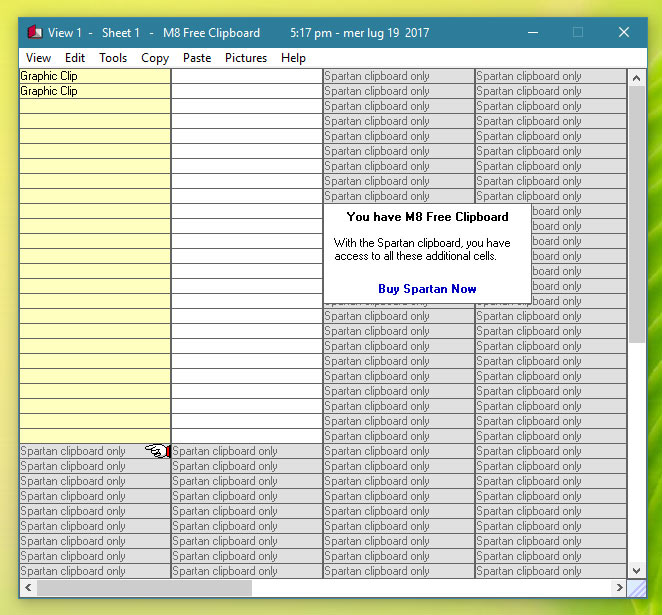Screen dimensions: 662x615
Task: Close the M8 Free Clipboard window
Action: tap(624, 33)
